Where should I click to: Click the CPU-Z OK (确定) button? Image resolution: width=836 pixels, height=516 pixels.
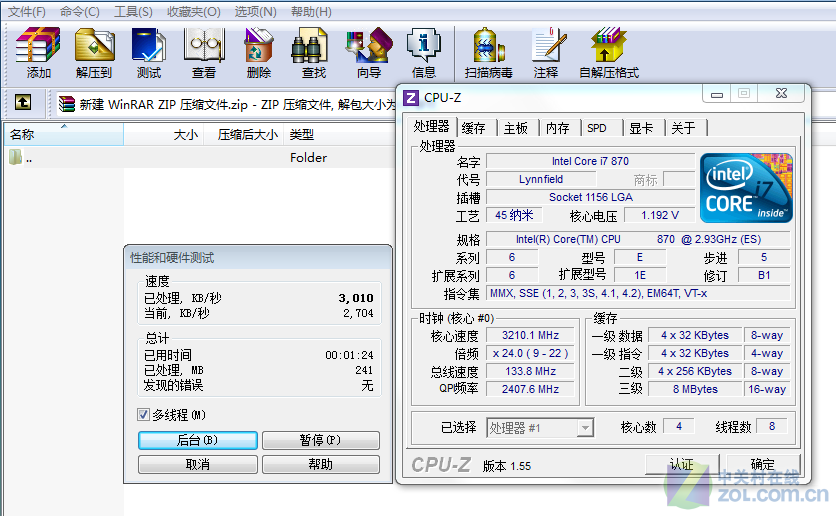click(x=762, y=464)
